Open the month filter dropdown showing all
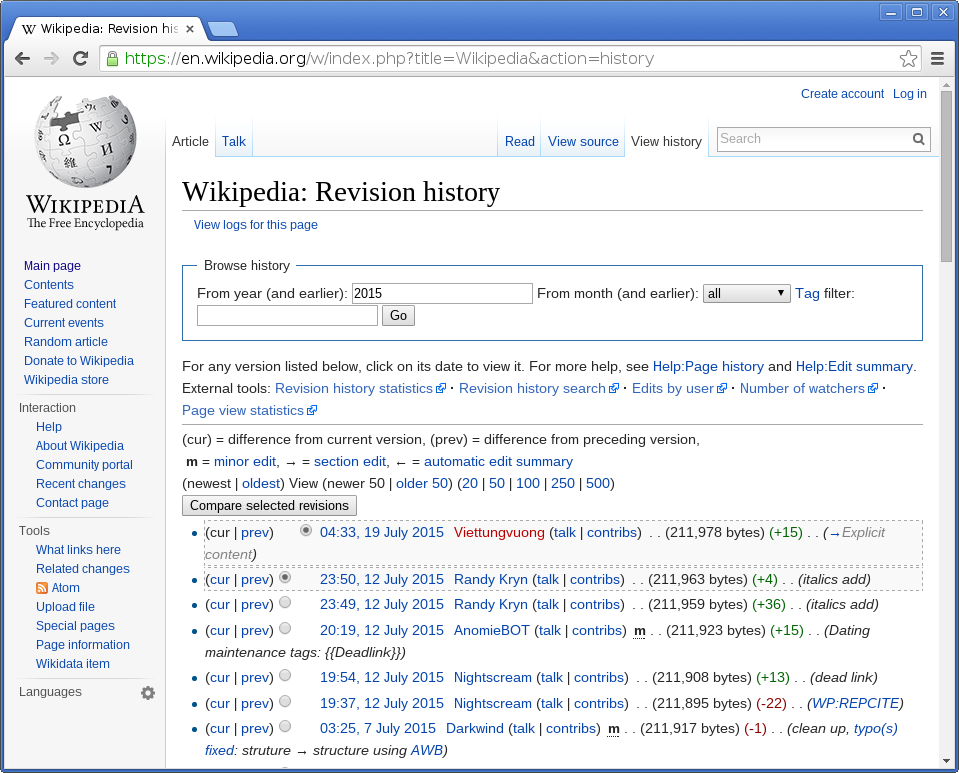959x773 pixels. 745,293
